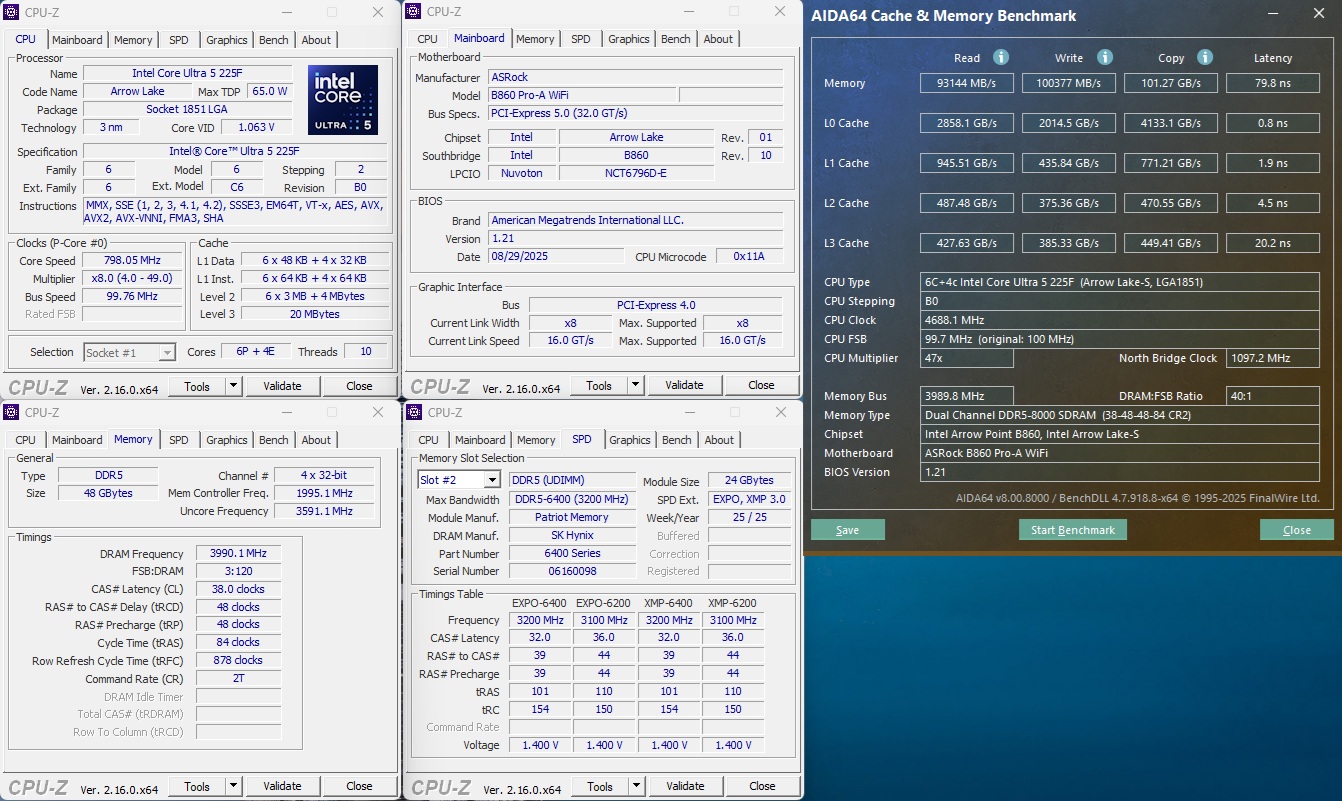
Task: Click the bottom Close button in the Memory window
Action: [x=359, y=786]
